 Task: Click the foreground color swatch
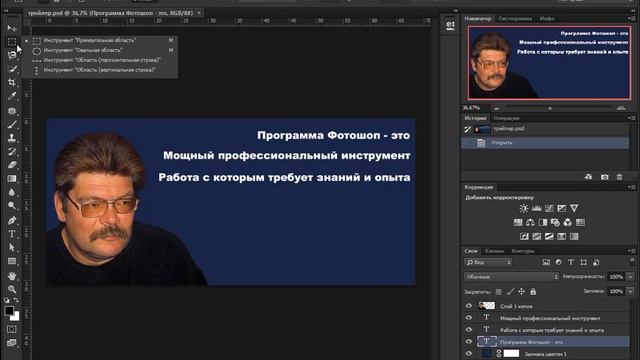tap(9, 311)
